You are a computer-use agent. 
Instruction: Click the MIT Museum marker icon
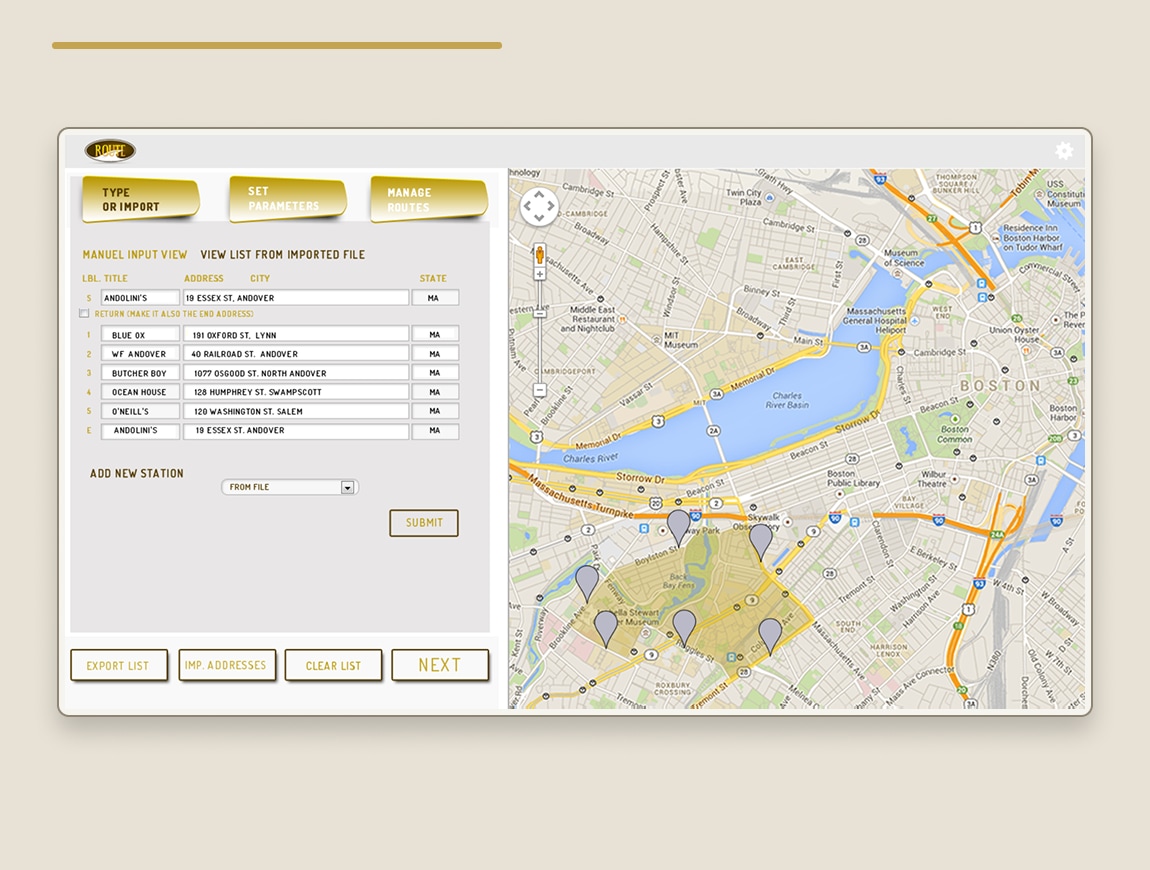point(656,340)
